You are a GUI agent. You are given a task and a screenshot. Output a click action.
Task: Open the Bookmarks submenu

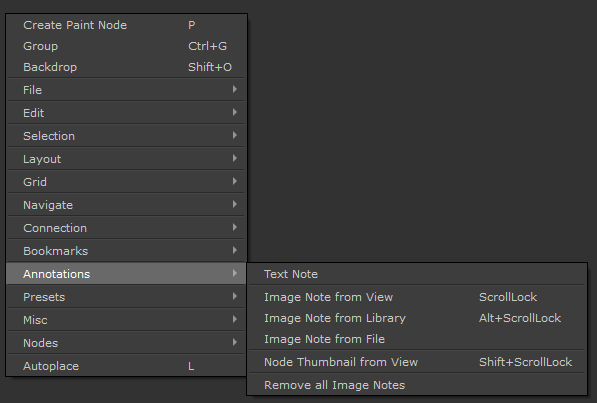[x=126, y=251]
